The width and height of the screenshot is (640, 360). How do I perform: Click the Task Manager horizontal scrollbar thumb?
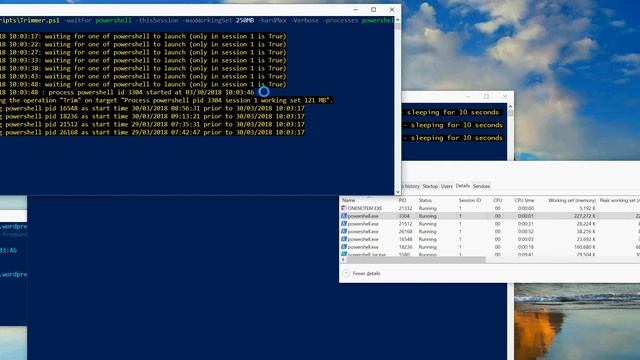point(416,260)
